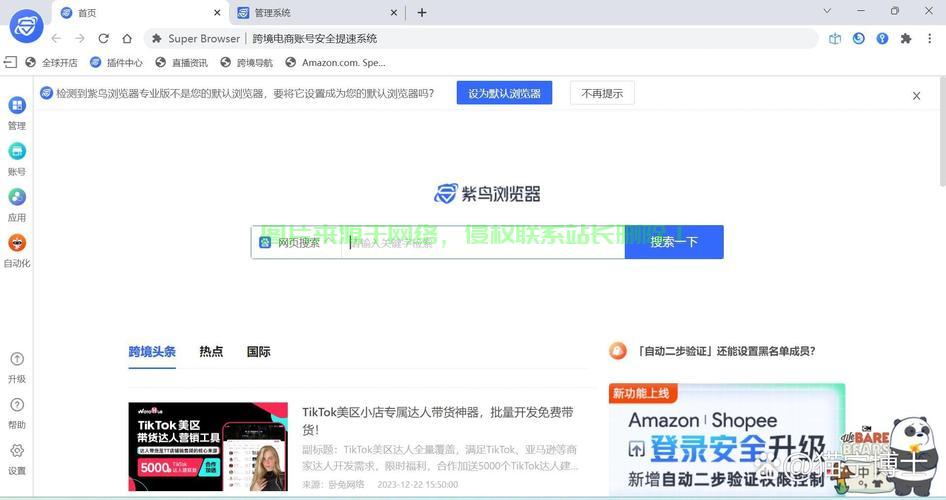Open the 自动化 sidebar icon
Image resolution: width=946 pixels, height=500 pixels.
(x=17, y=242)
